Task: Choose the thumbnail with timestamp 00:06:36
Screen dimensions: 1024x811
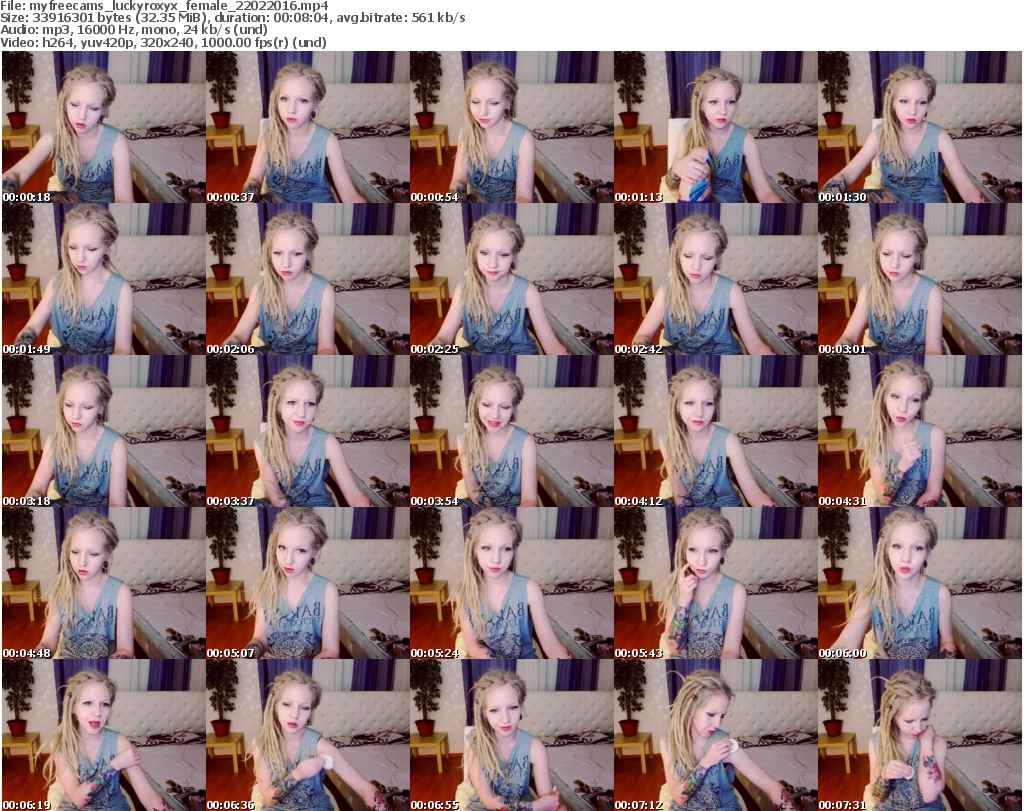Action: coord(308,735)
